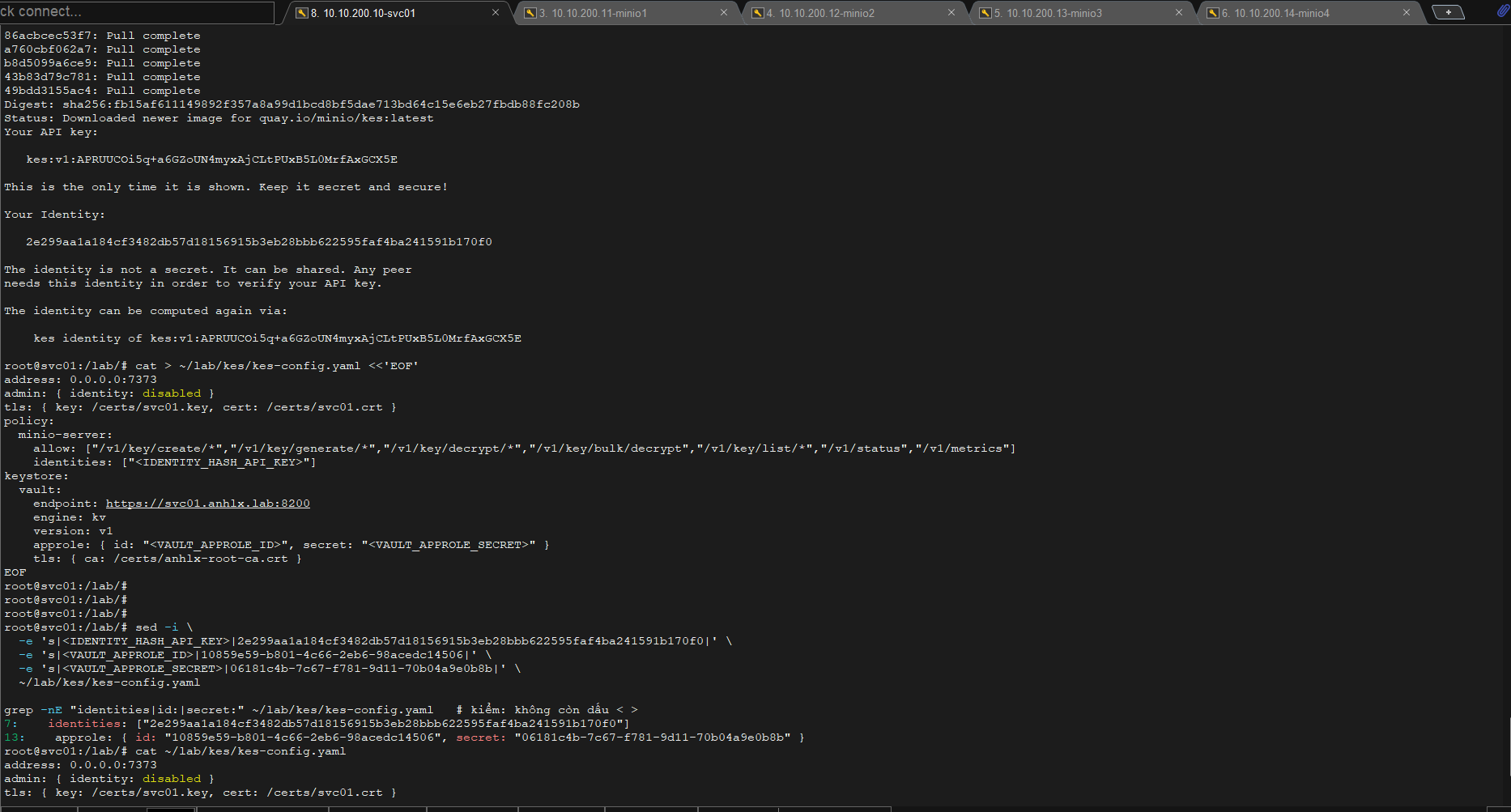Click the 'Digest: sha256' line

(292, 104)
